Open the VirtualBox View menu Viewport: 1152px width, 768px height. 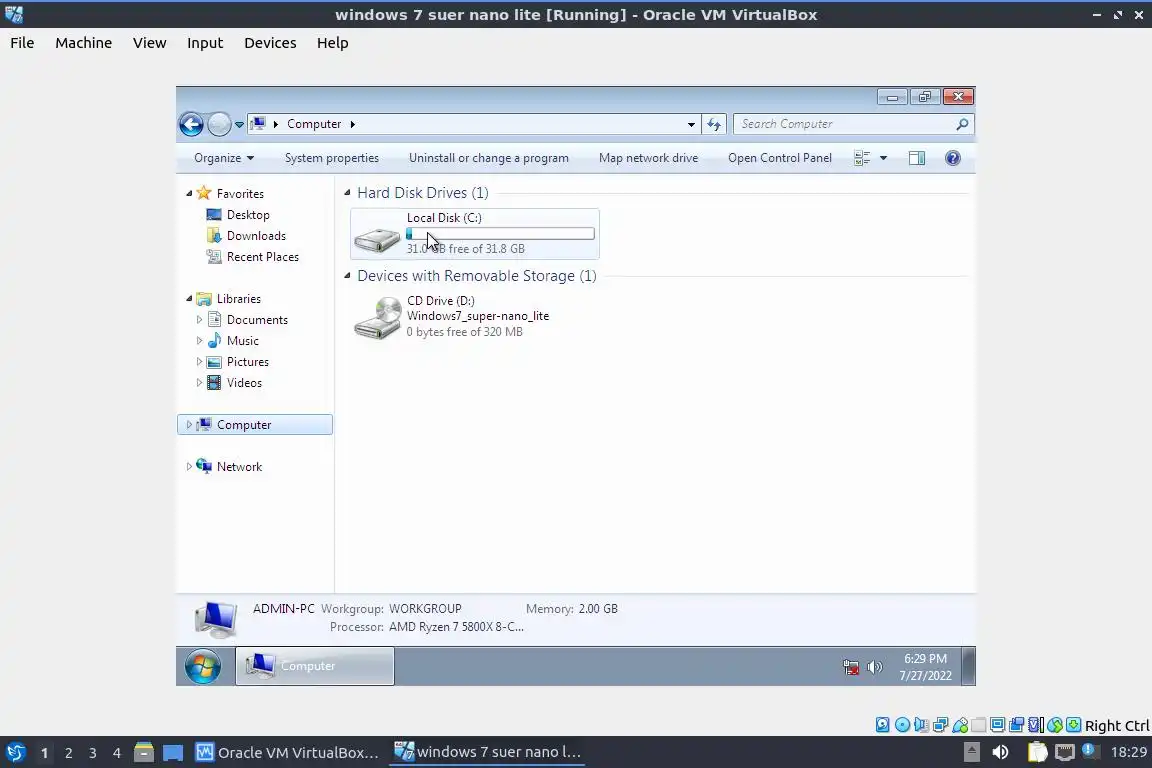150,43
